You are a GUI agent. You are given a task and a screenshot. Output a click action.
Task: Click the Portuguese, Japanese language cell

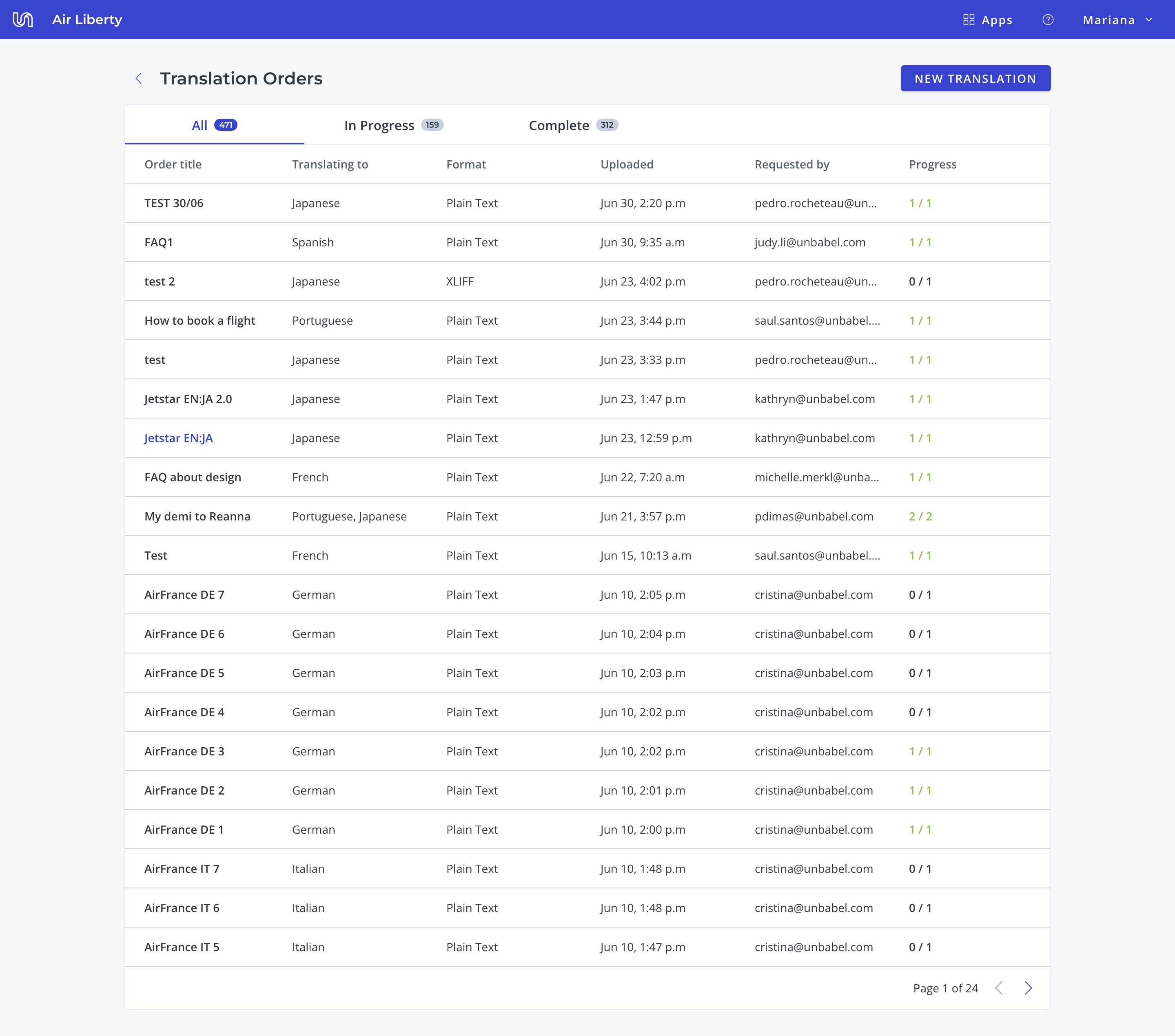click(x=349, y=516)
